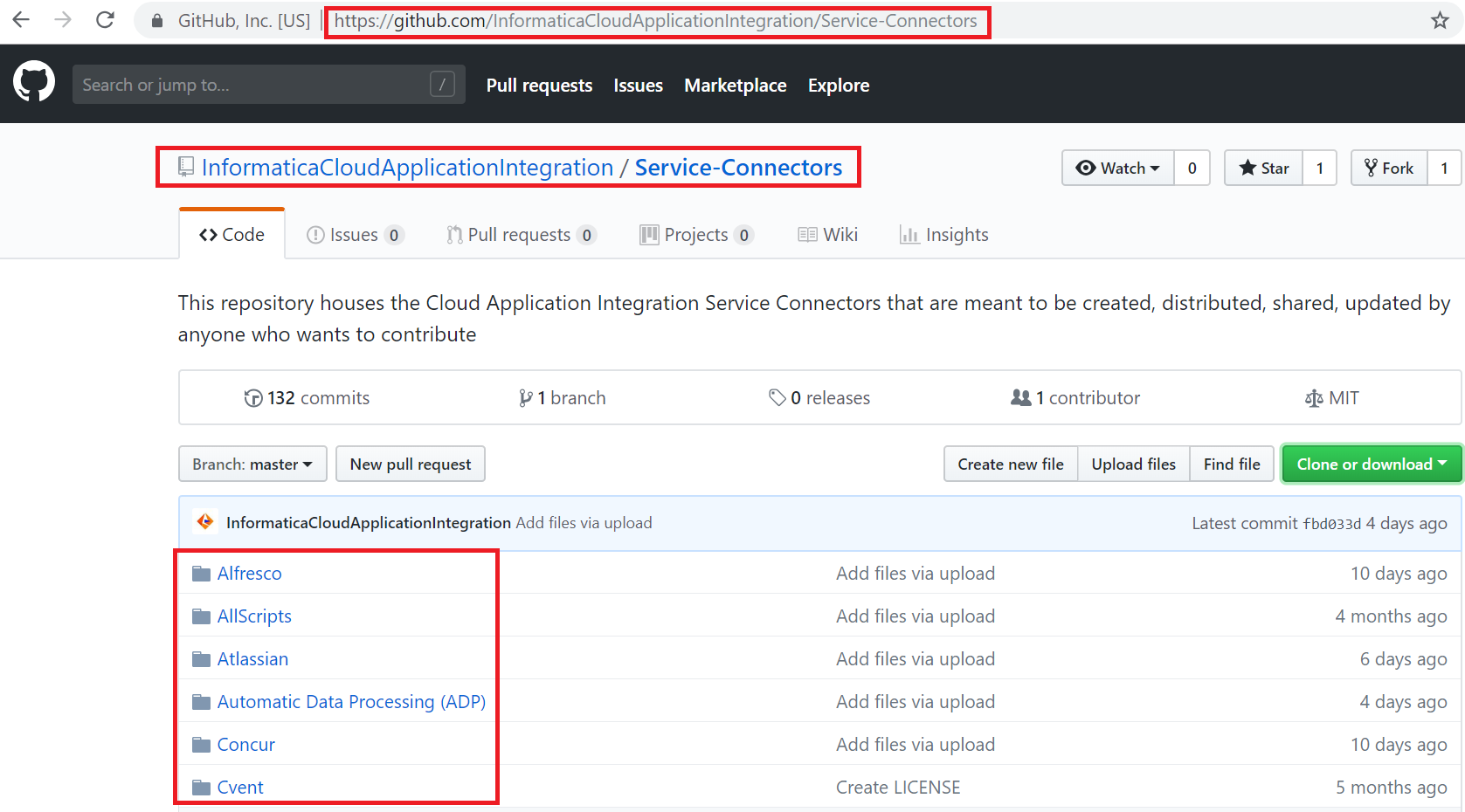1465x812 pixels.
Task: Open Explore in the top navigation
Action: coord(839,85)
